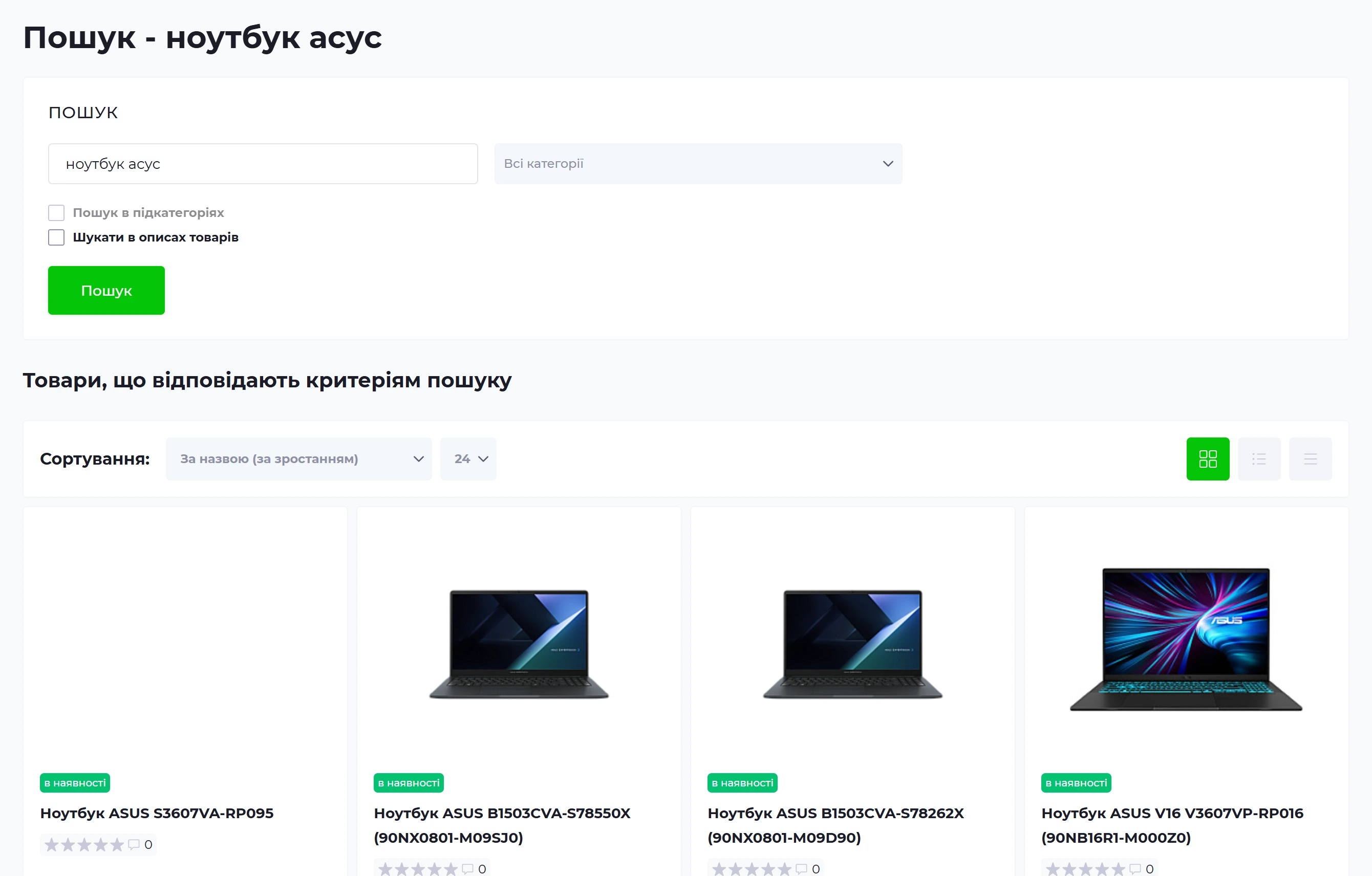Open product link ASUS V16 V3607VP-RP016

coord(1172,825)
